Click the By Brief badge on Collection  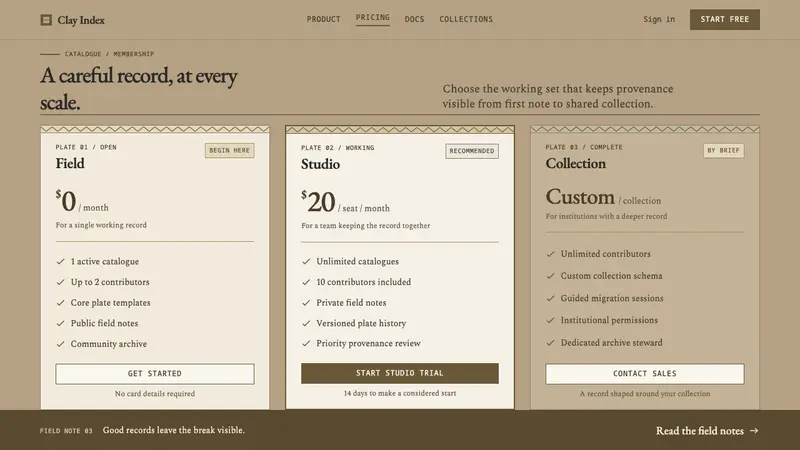click(x=723, y=151)
